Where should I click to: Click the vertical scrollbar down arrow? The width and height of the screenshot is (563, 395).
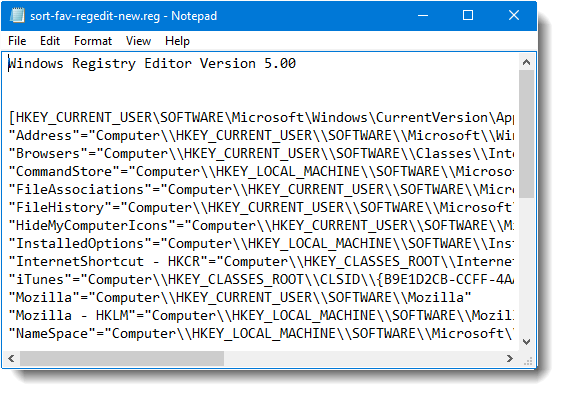point(526,341)
